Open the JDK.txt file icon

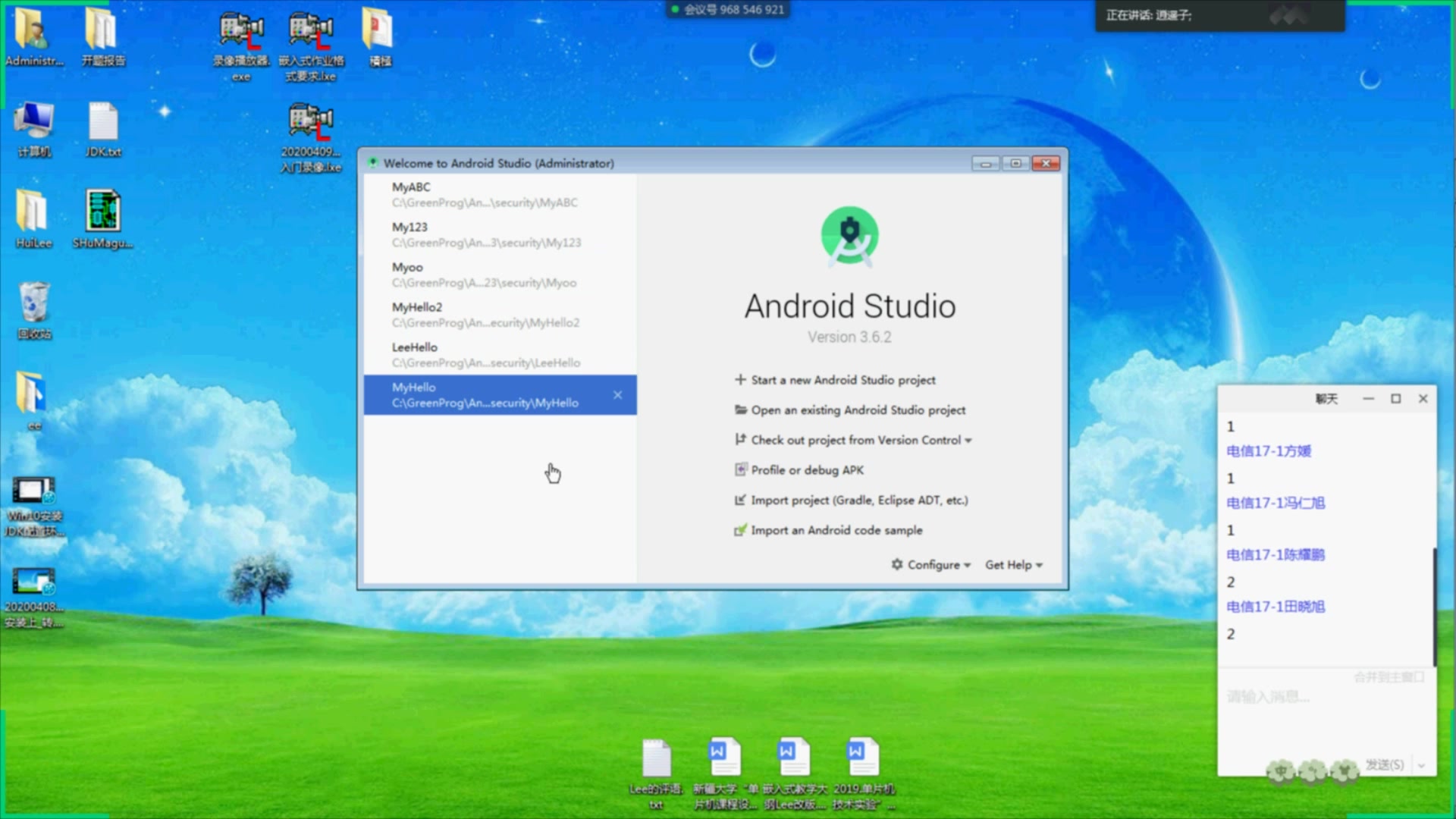click(103, 127)
